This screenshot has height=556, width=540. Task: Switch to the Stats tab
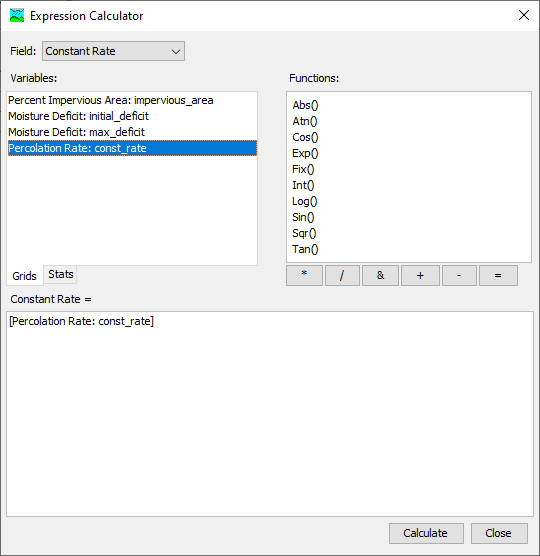click(x=61, y=274)
